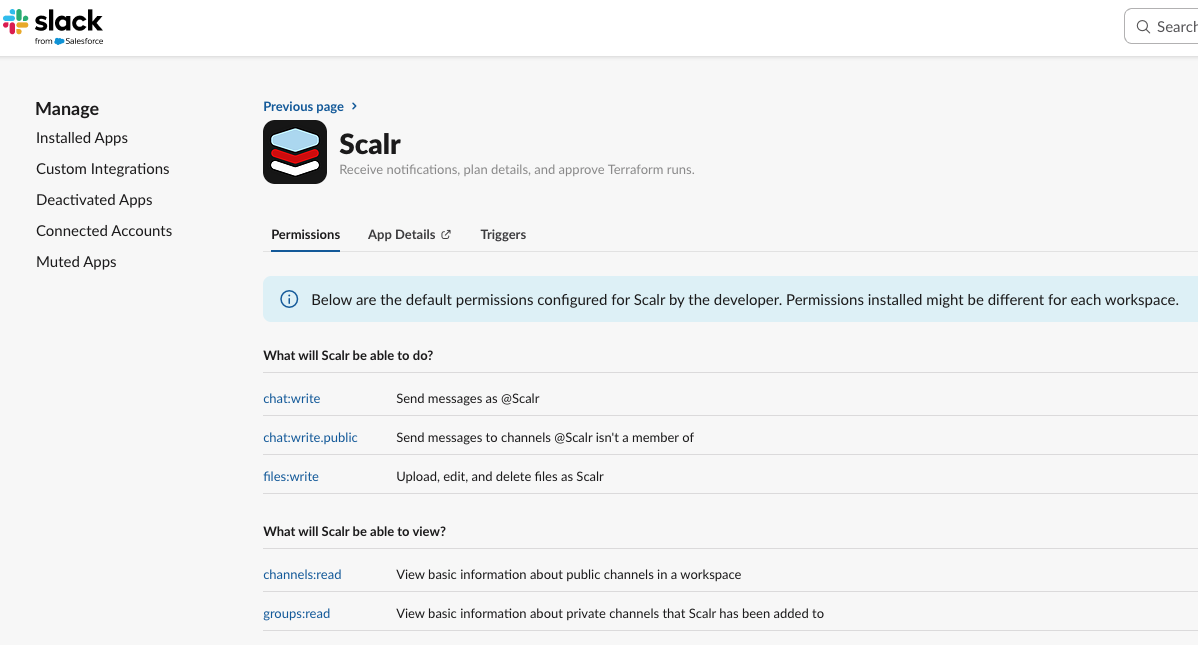The width and height of the screenshot is (1198, 645).
Task: Switch to the Permissions tab
Action: pos(306,235)
